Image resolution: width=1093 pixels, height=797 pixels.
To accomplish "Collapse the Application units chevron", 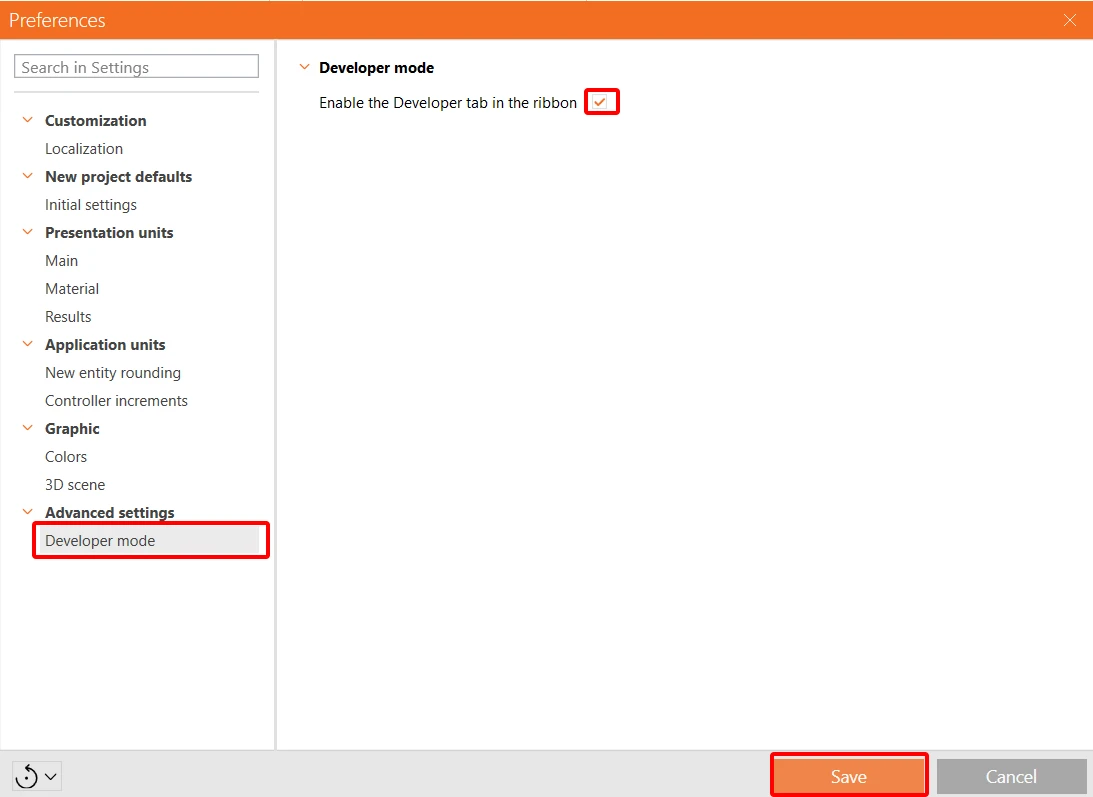I will point(28,344).
